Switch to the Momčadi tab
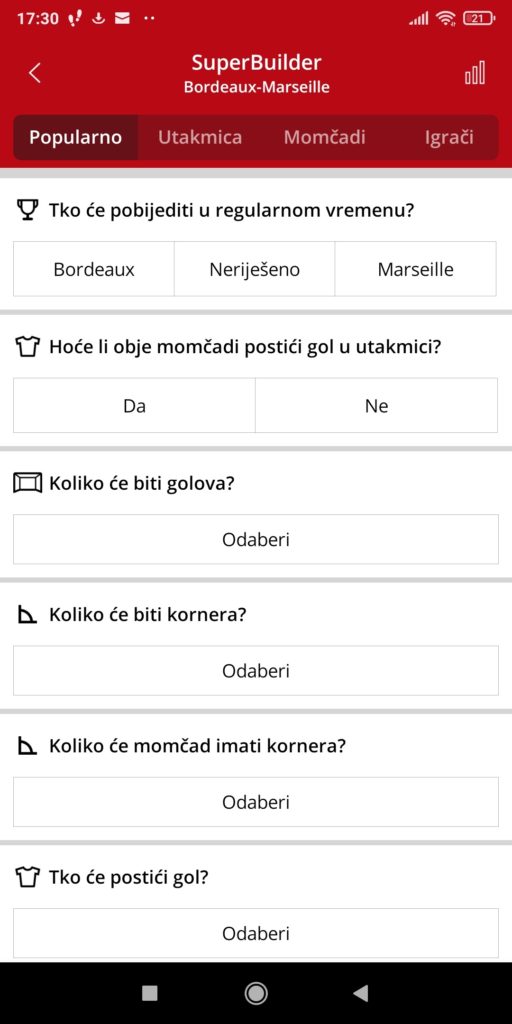Viewport: 512px width, 1024px height. (325, 137)
